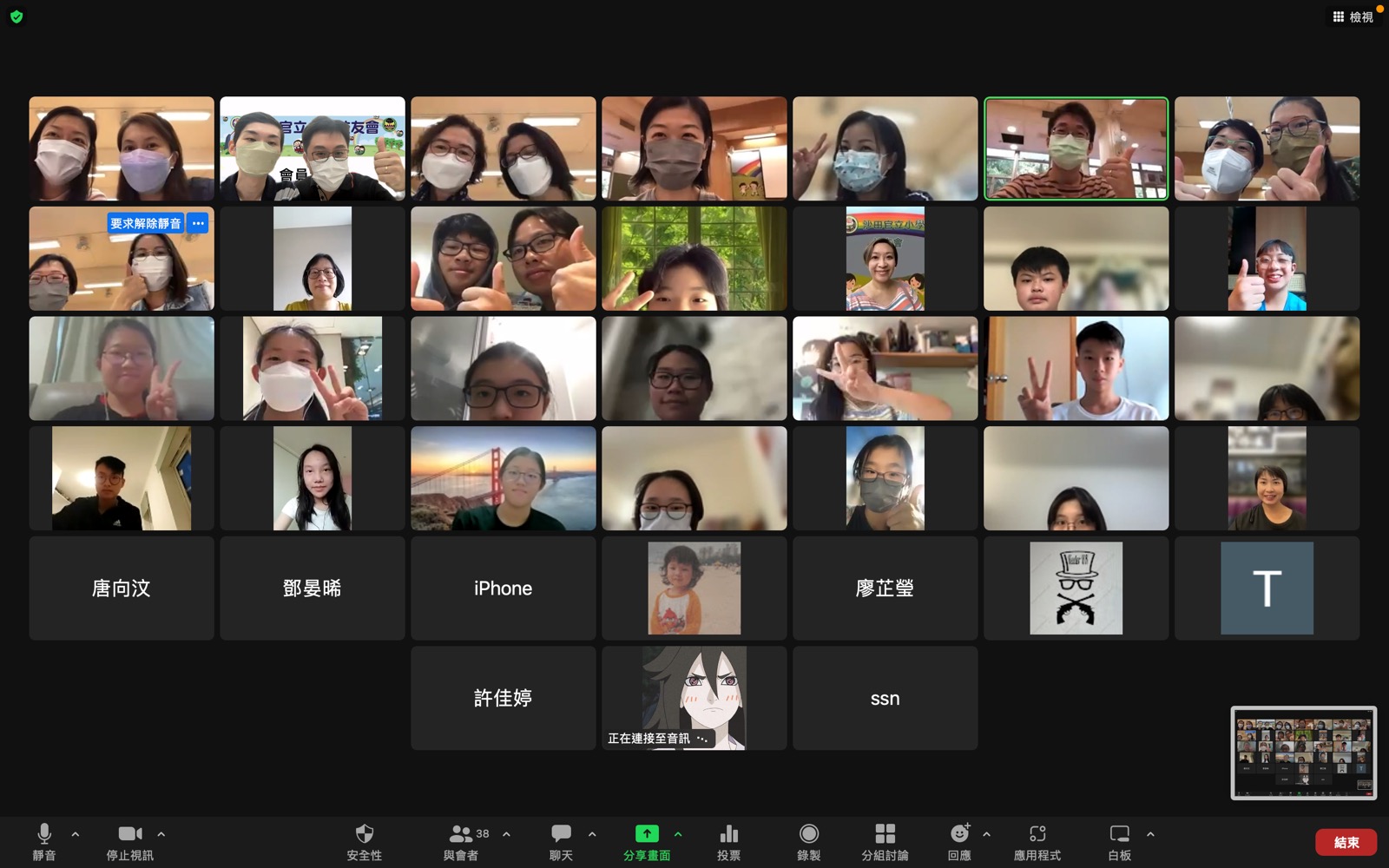Expand video options arrow beside the camera
Screen dimensions: 1389x868
point(161,834)
